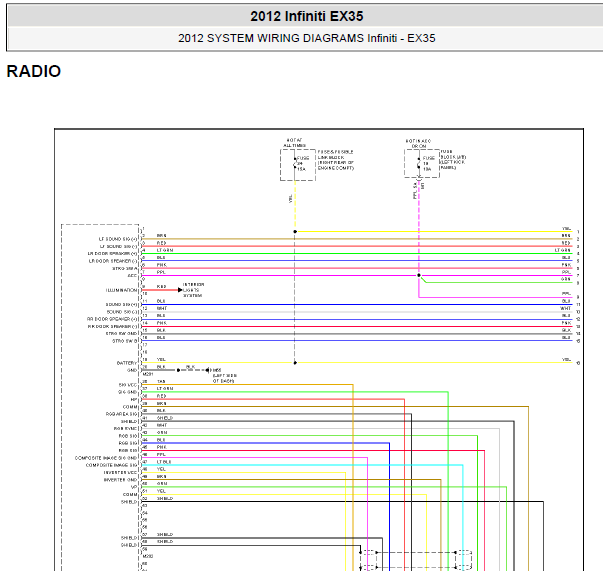Click the "YEL" label at pin 19
The height and width of the screenshot is (571, 603).
coord(161,360)
